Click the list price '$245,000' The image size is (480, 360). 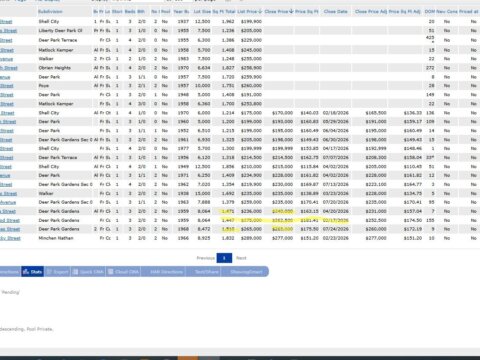(x=251, y=50)
